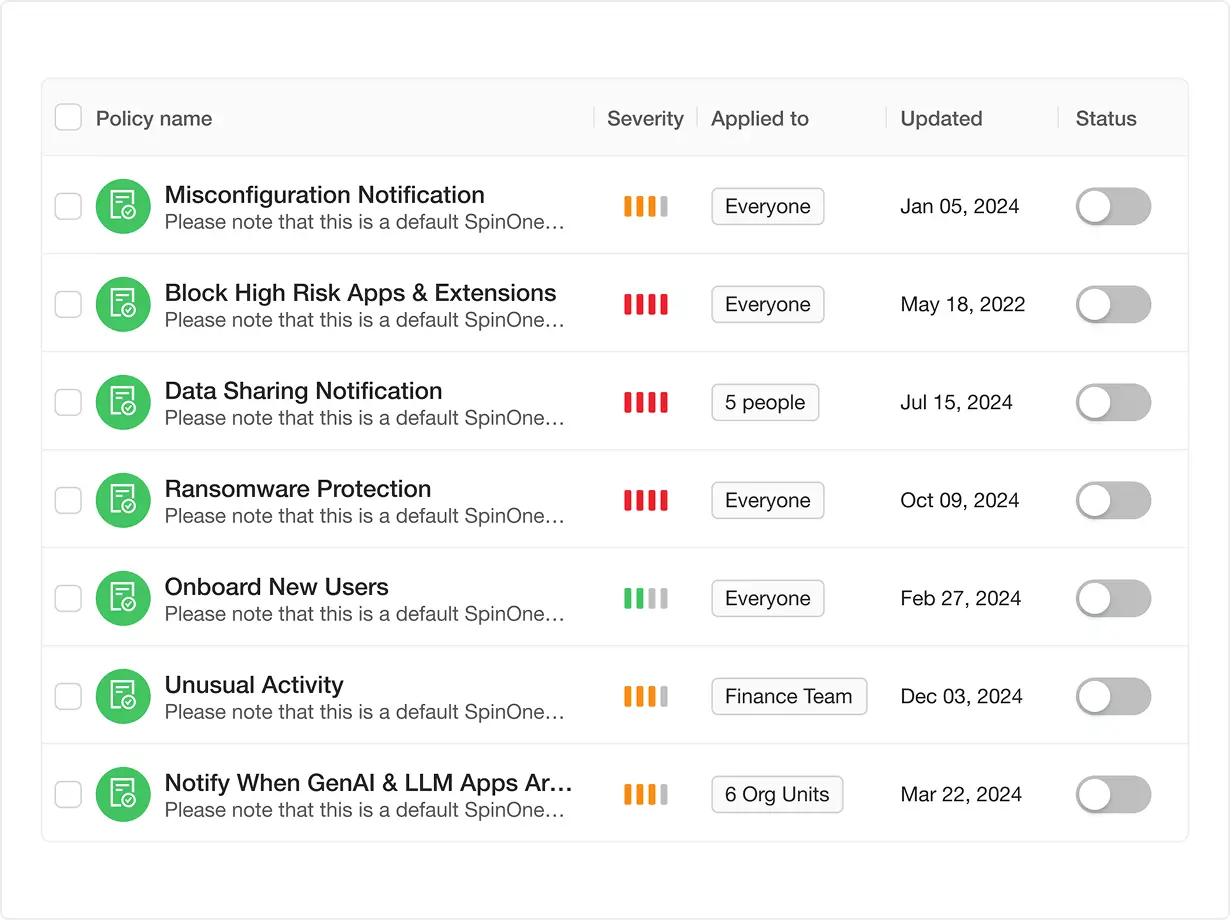Click the 5 people applied-to tag
Screen dimensions: 1230x920
(x=765, y=403)
